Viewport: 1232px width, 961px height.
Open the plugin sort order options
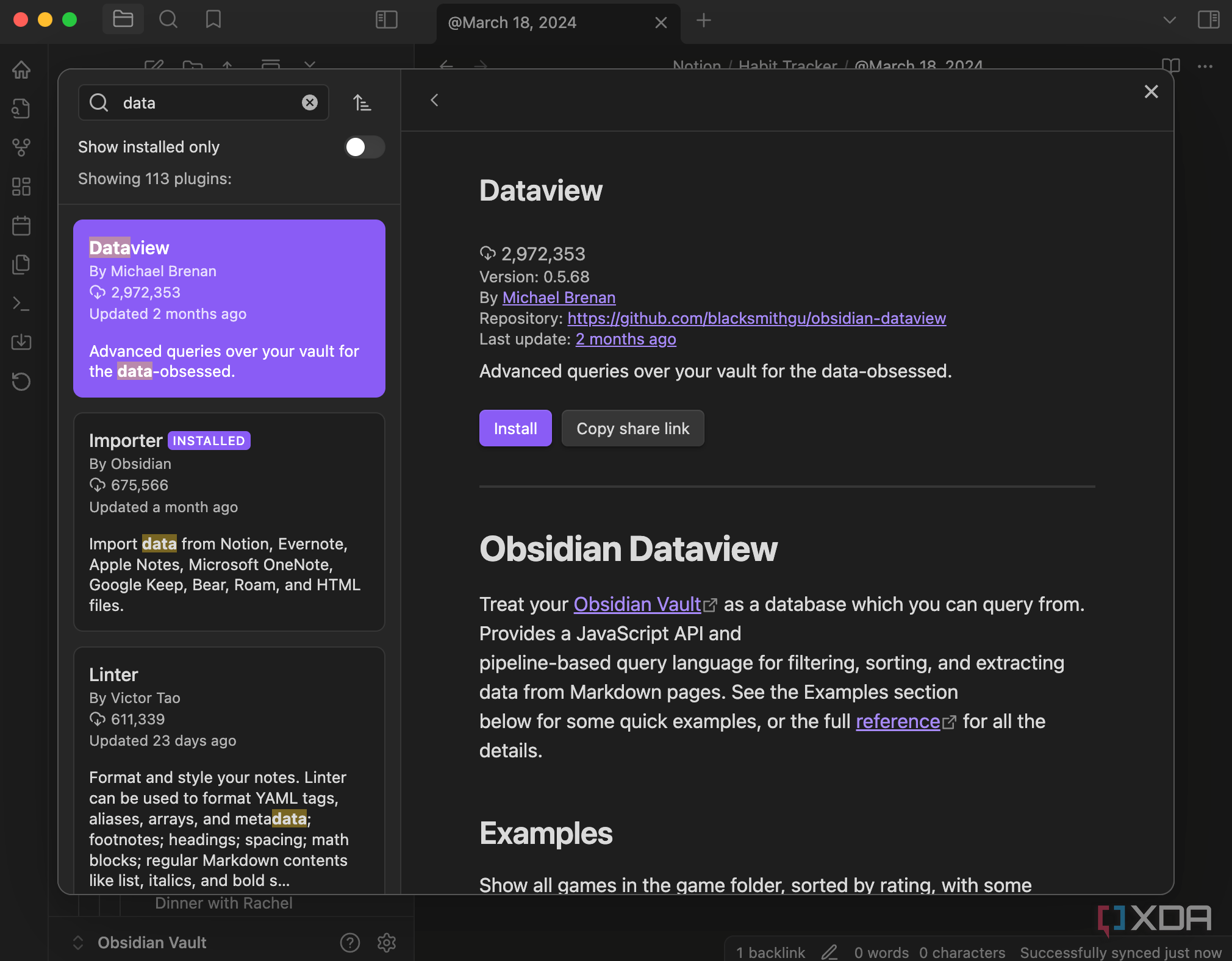[362, 102]
